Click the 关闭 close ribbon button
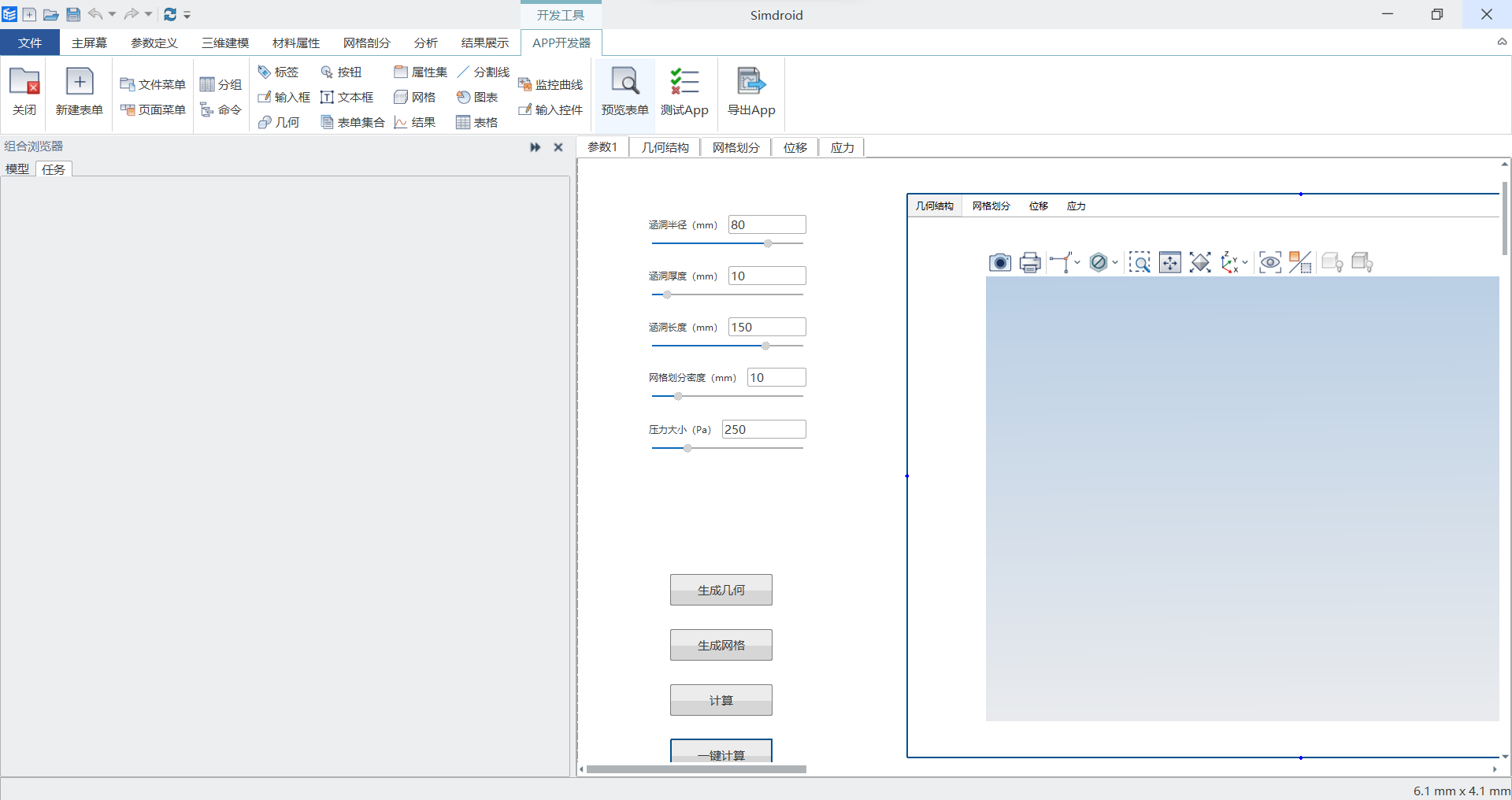1512x800 pixels. click(24, 91)
